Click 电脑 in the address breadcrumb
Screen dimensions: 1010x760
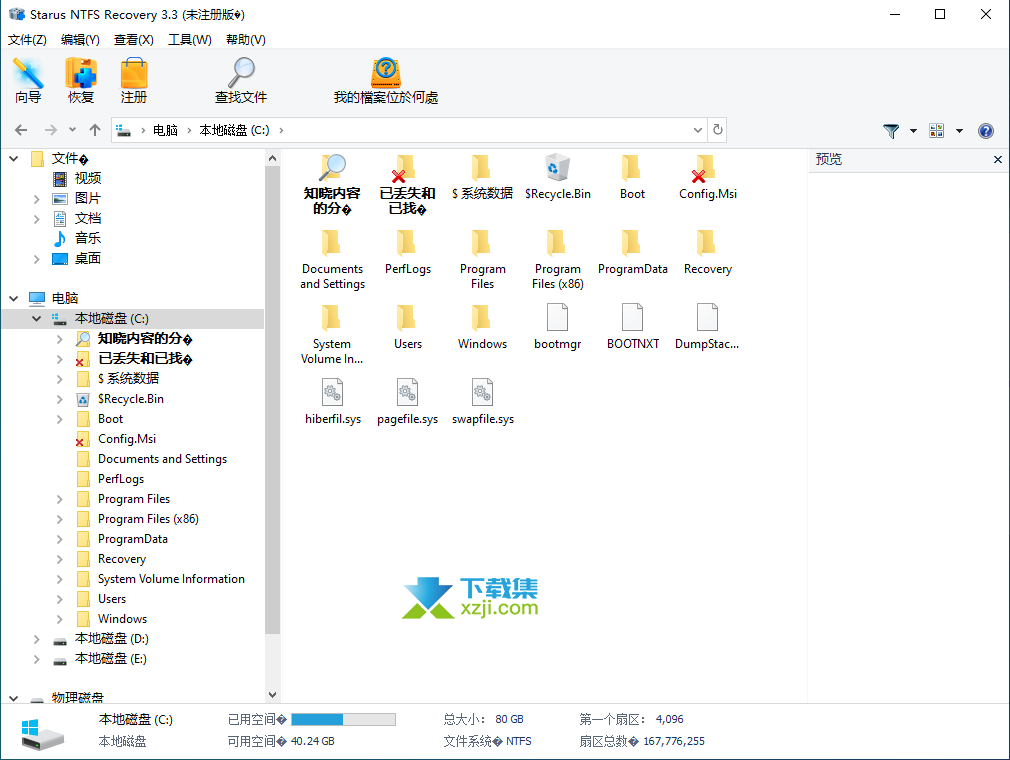click(x=166, y=130)
